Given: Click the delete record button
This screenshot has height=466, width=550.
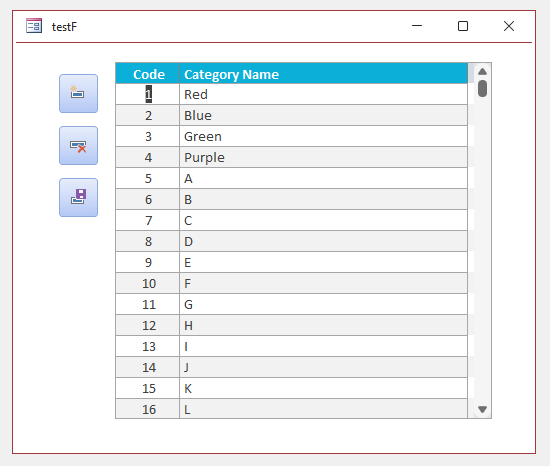Looking at the screenshot, I should pyautogui.click(x=78, y=146).
